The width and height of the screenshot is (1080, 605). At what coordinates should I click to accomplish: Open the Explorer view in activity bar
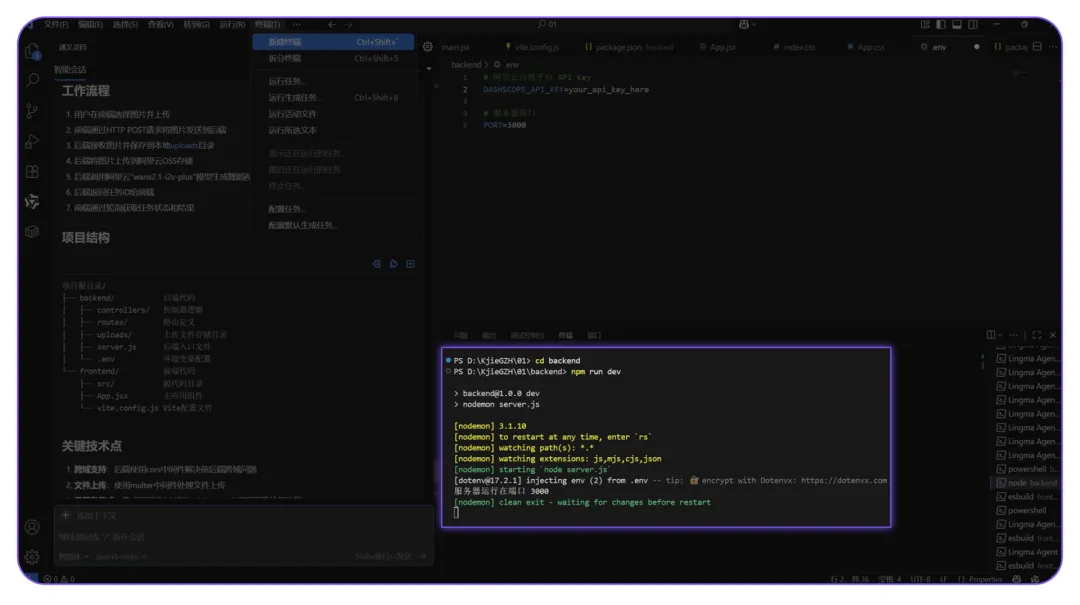tap(32, 51)
